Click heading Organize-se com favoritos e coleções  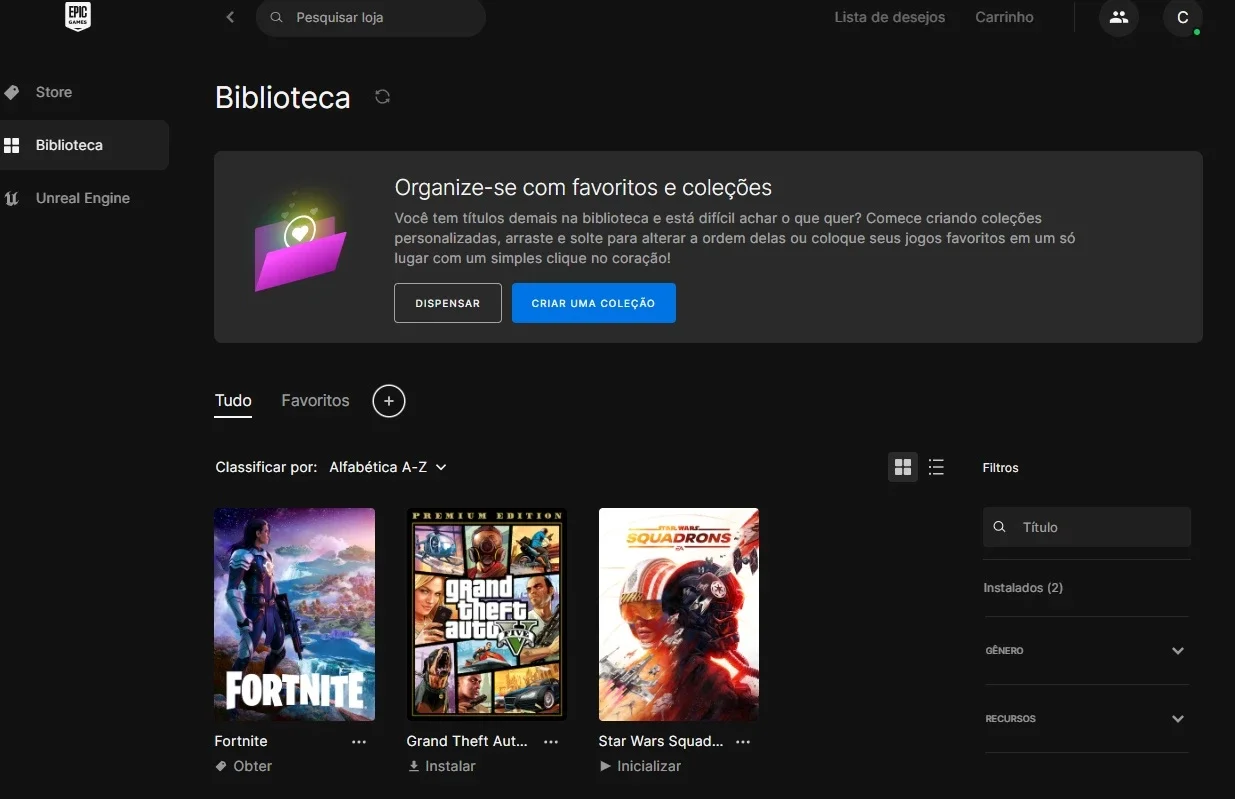tap(583, 187)
